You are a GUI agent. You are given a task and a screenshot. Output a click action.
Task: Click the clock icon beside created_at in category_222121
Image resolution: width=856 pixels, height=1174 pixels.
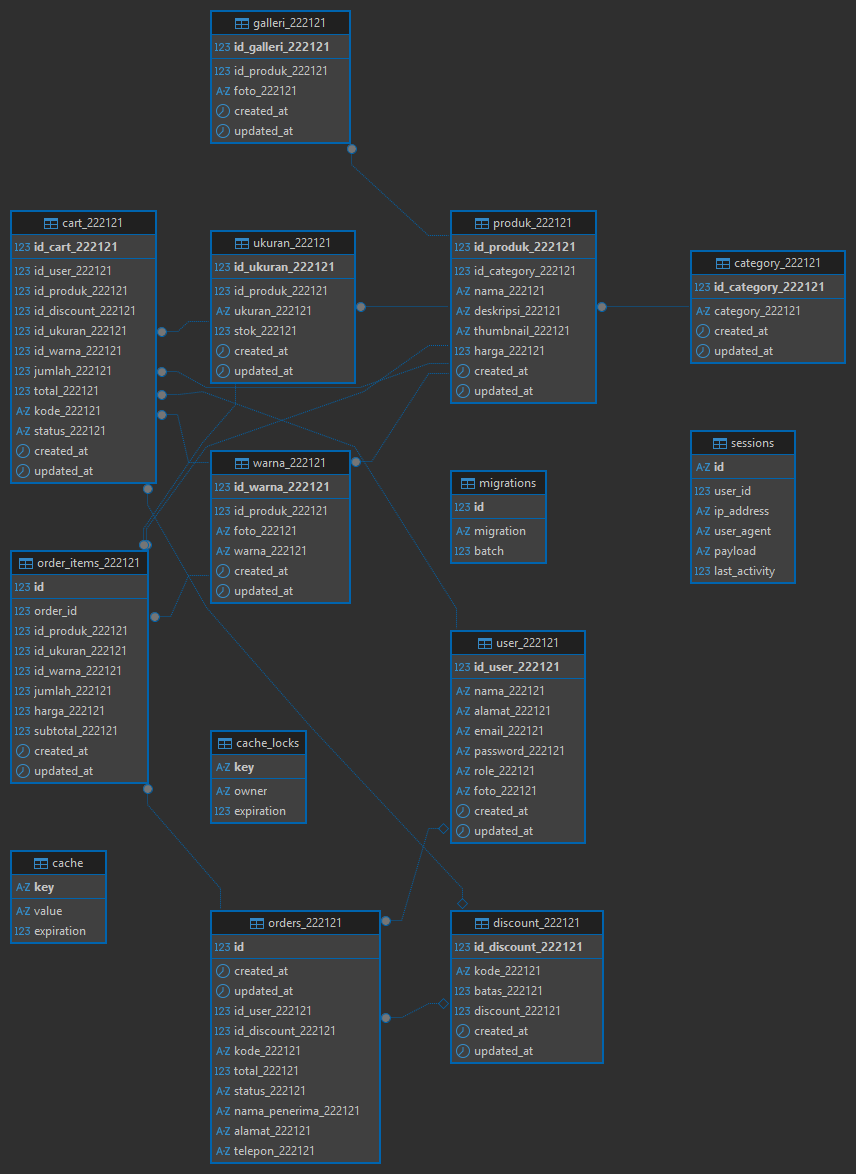point(702,331)
